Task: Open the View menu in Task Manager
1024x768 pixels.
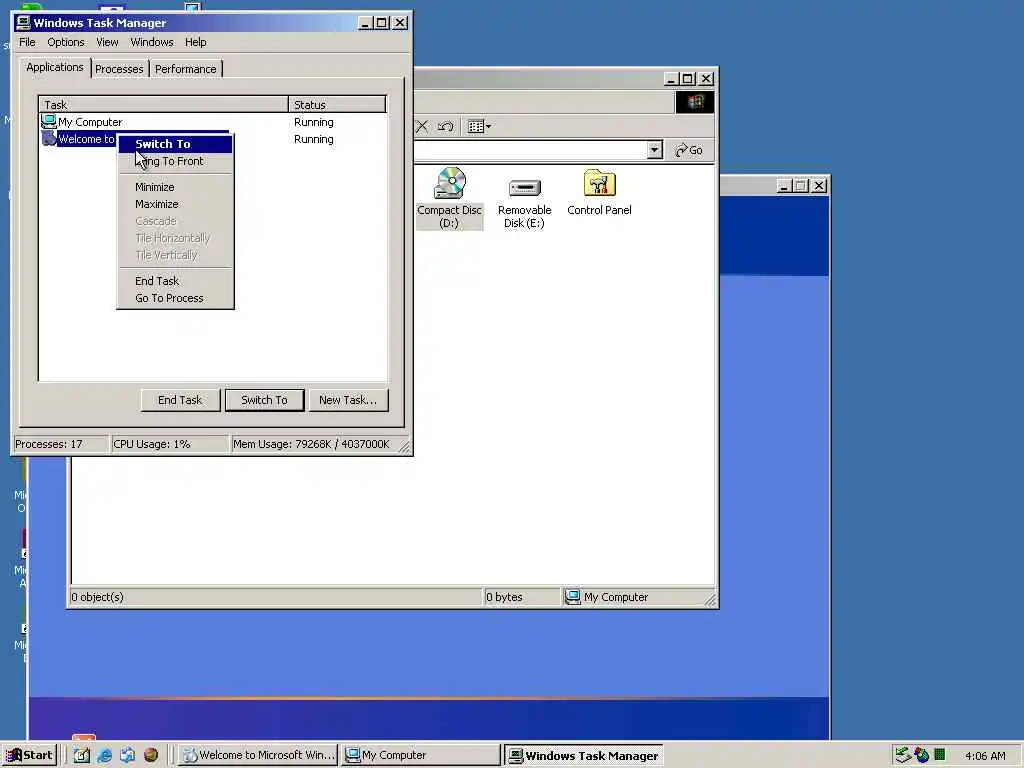Action: click(x=107, y=42)
